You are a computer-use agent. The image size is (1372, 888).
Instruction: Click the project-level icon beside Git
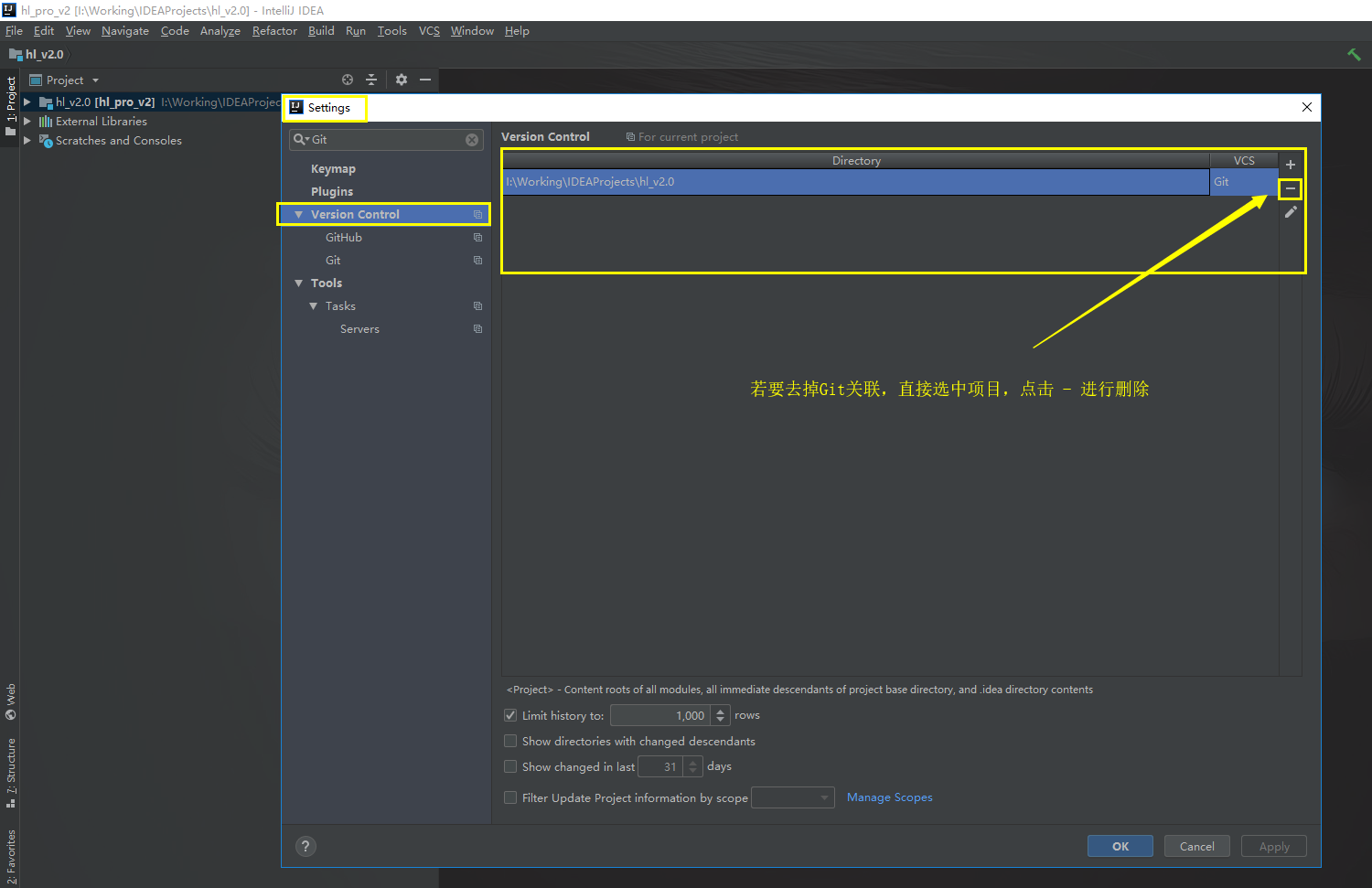pos(477,261)
